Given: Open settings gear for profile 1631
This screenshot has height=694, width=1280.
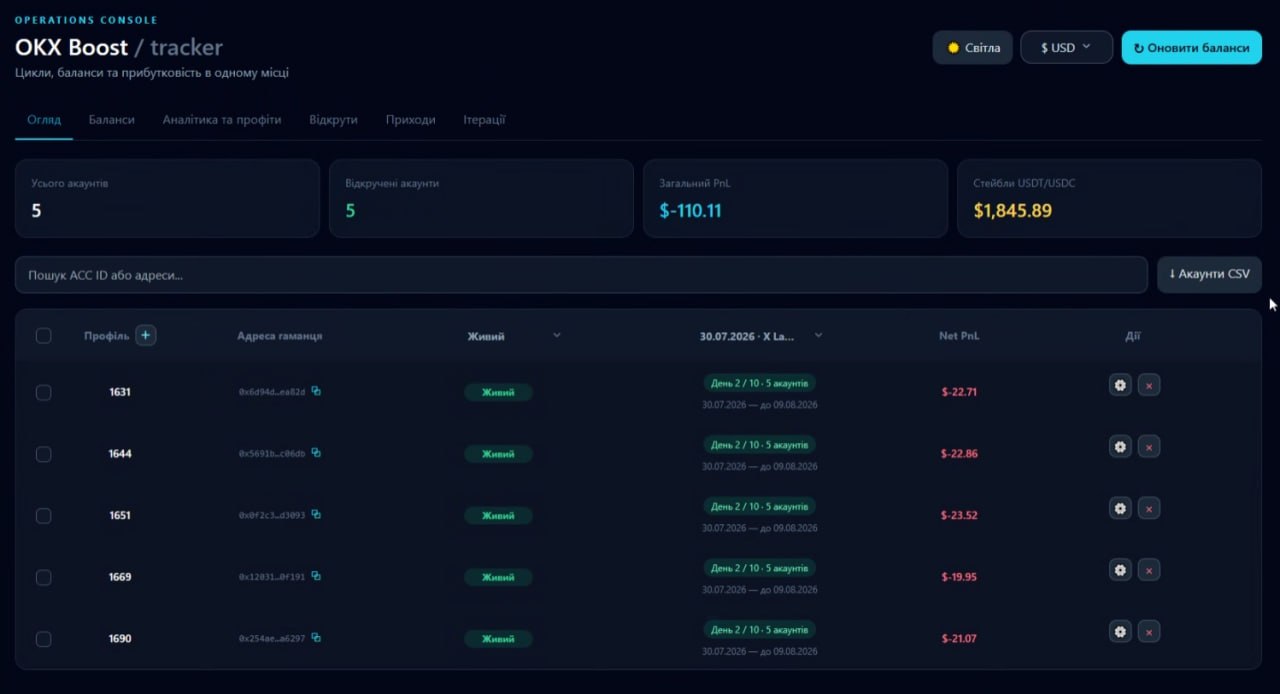Looking at the screenshot, I should tap(1120, 385).
